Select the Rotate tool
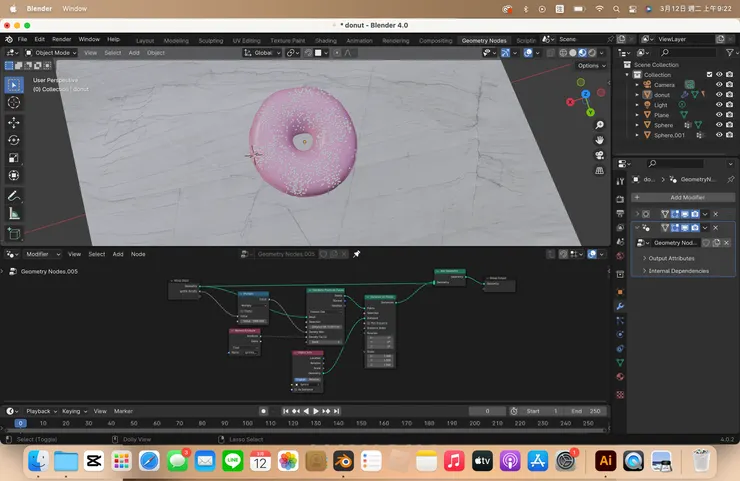Screen dimensions: 740x481 pyautogui.click(x=14, y=140)
